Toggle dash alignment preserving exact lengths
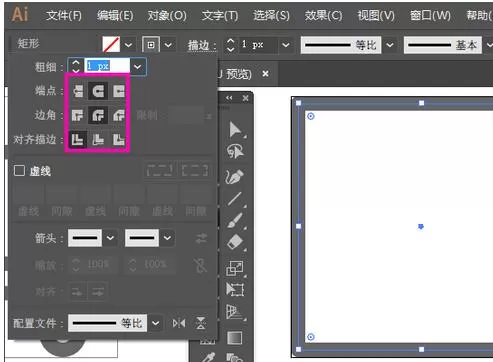493x362 pixels. pos(160,170)
